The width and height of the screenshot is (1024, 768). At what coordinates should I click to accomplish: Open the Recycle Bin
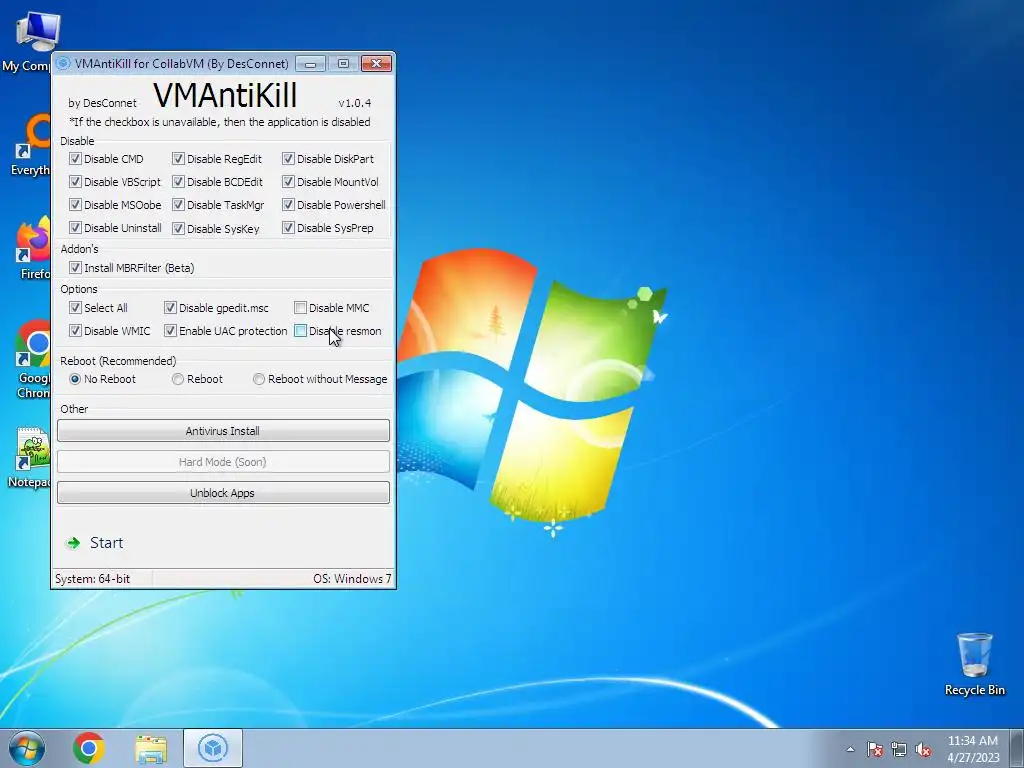click(x=974, y=664)
